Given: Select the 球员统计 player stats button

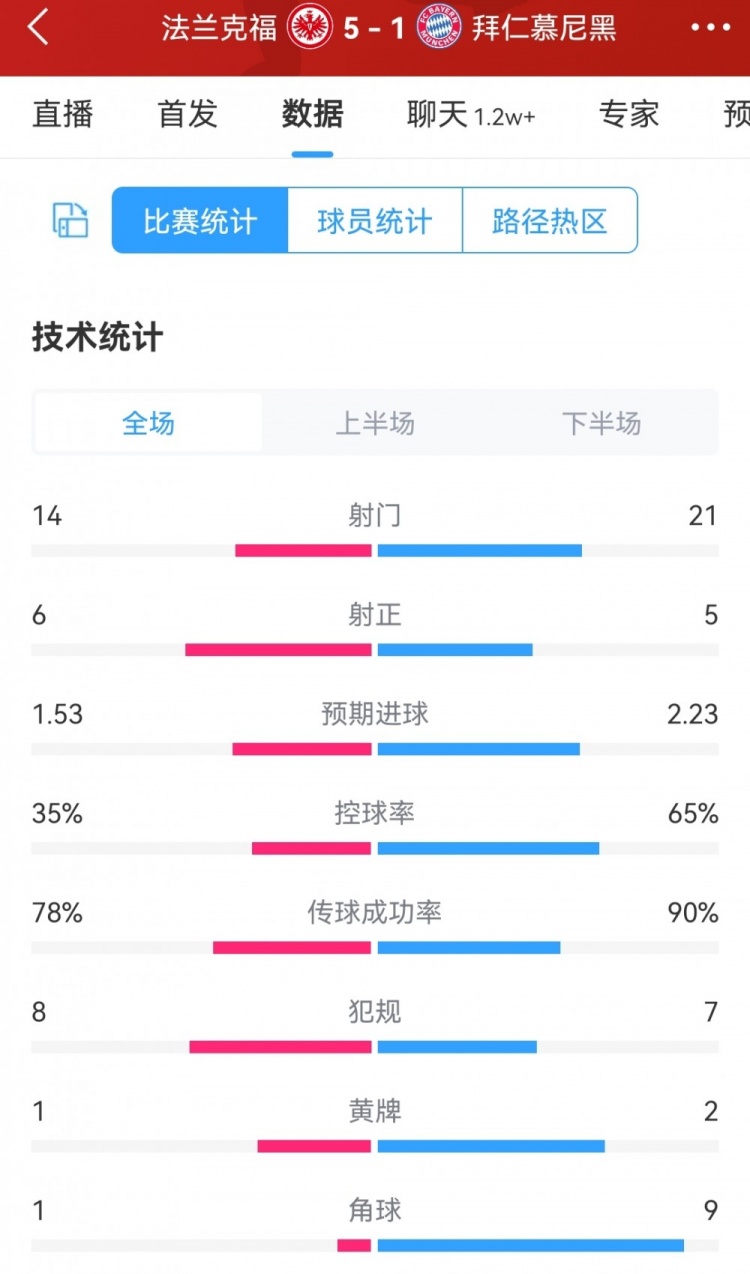Looking at the screenshot, I should [x=374, y=221].
